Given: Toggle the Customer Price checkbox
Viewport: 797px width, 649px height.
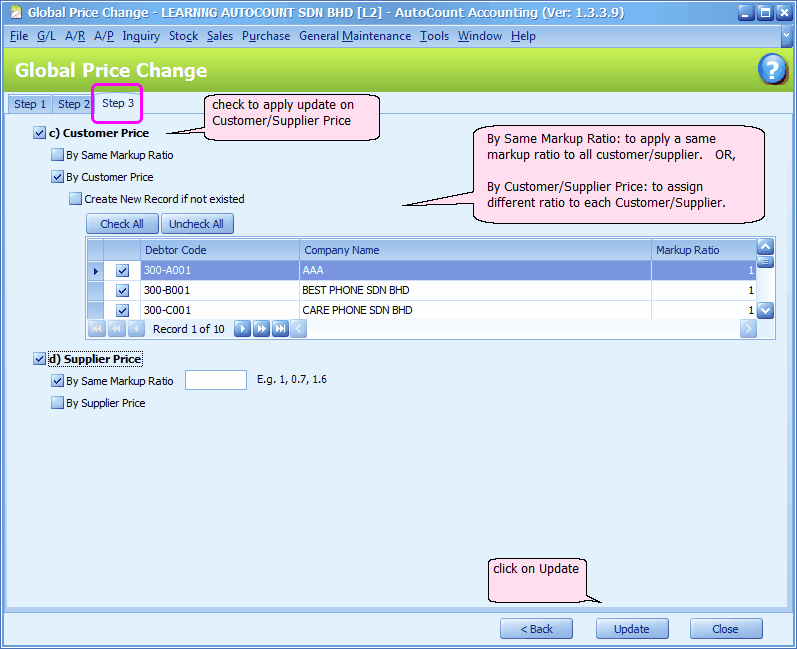Looking at the screenshot, I should (39, 133).
